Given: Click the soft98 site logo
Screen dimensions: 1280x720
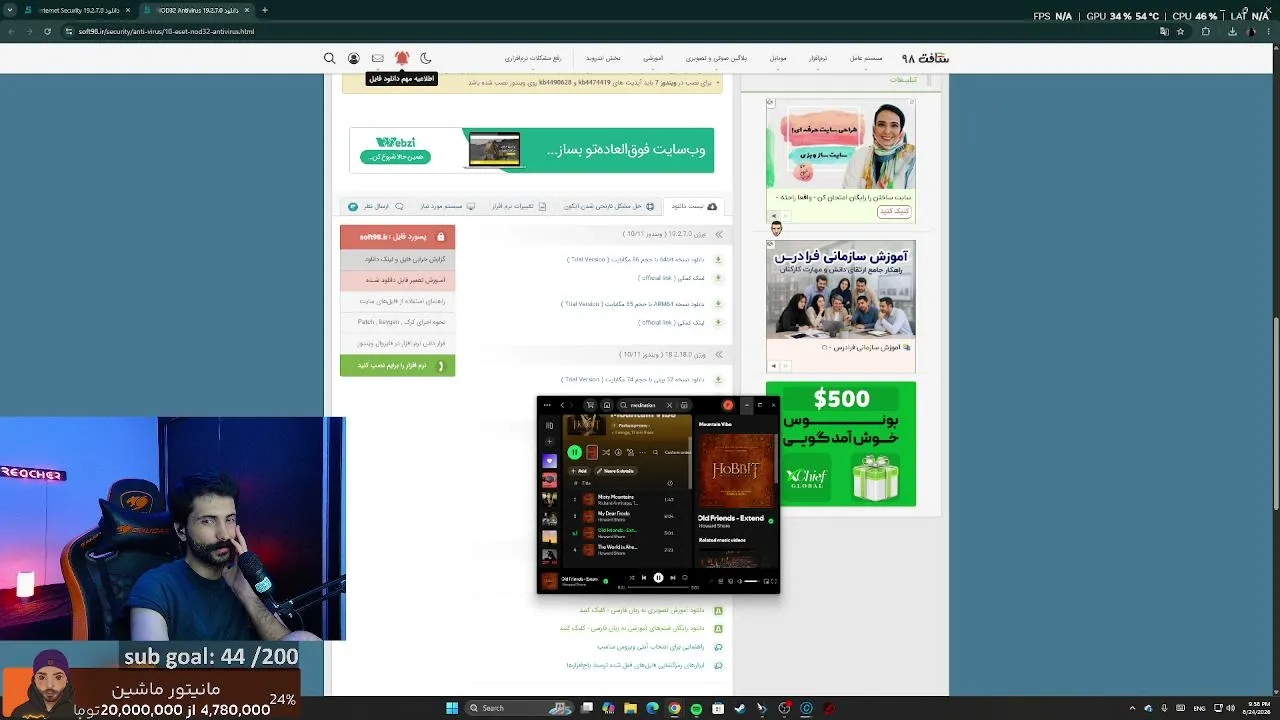Looking at the screenshot, I should [925, 58].
